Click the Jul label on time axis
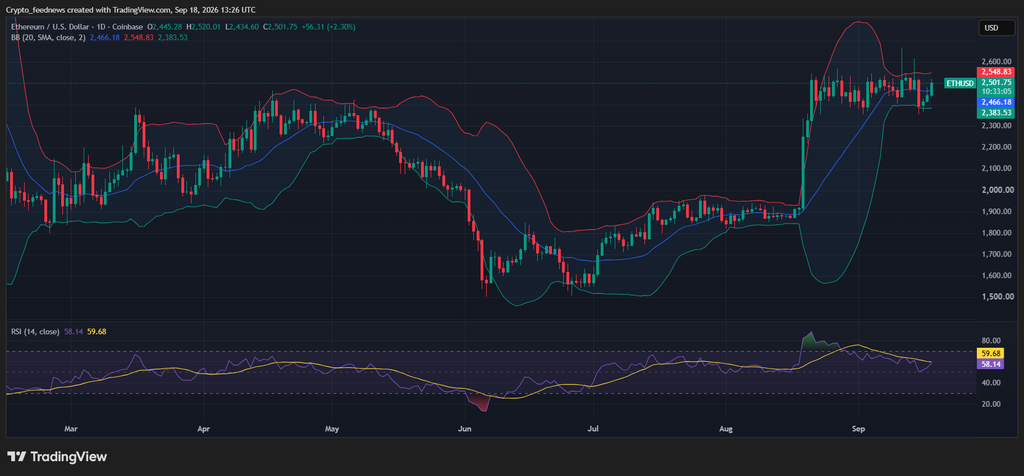Image resolution: width=1024 pixels, height=476 pixels. tap(593, 429)
